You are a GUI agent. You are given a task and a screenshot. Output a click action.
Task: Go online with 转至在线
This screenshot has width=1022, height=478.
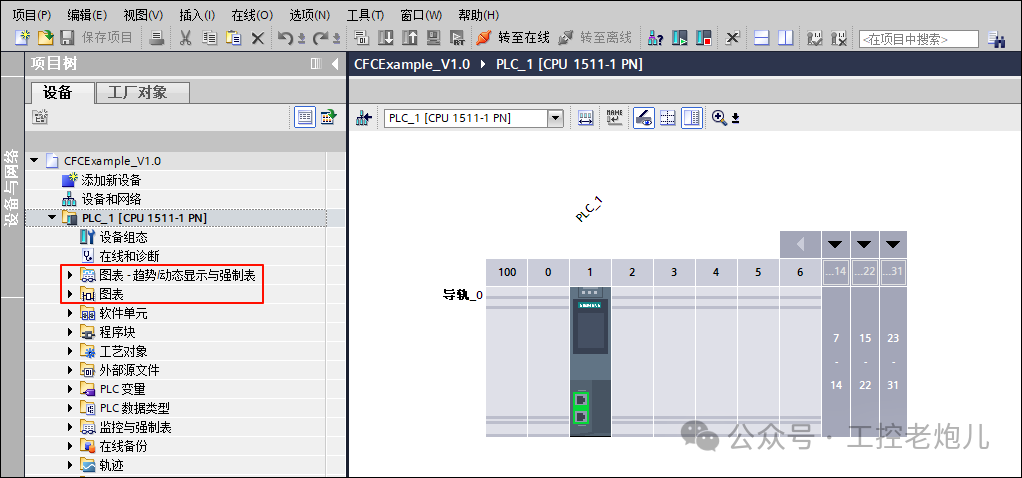[513, 38]
